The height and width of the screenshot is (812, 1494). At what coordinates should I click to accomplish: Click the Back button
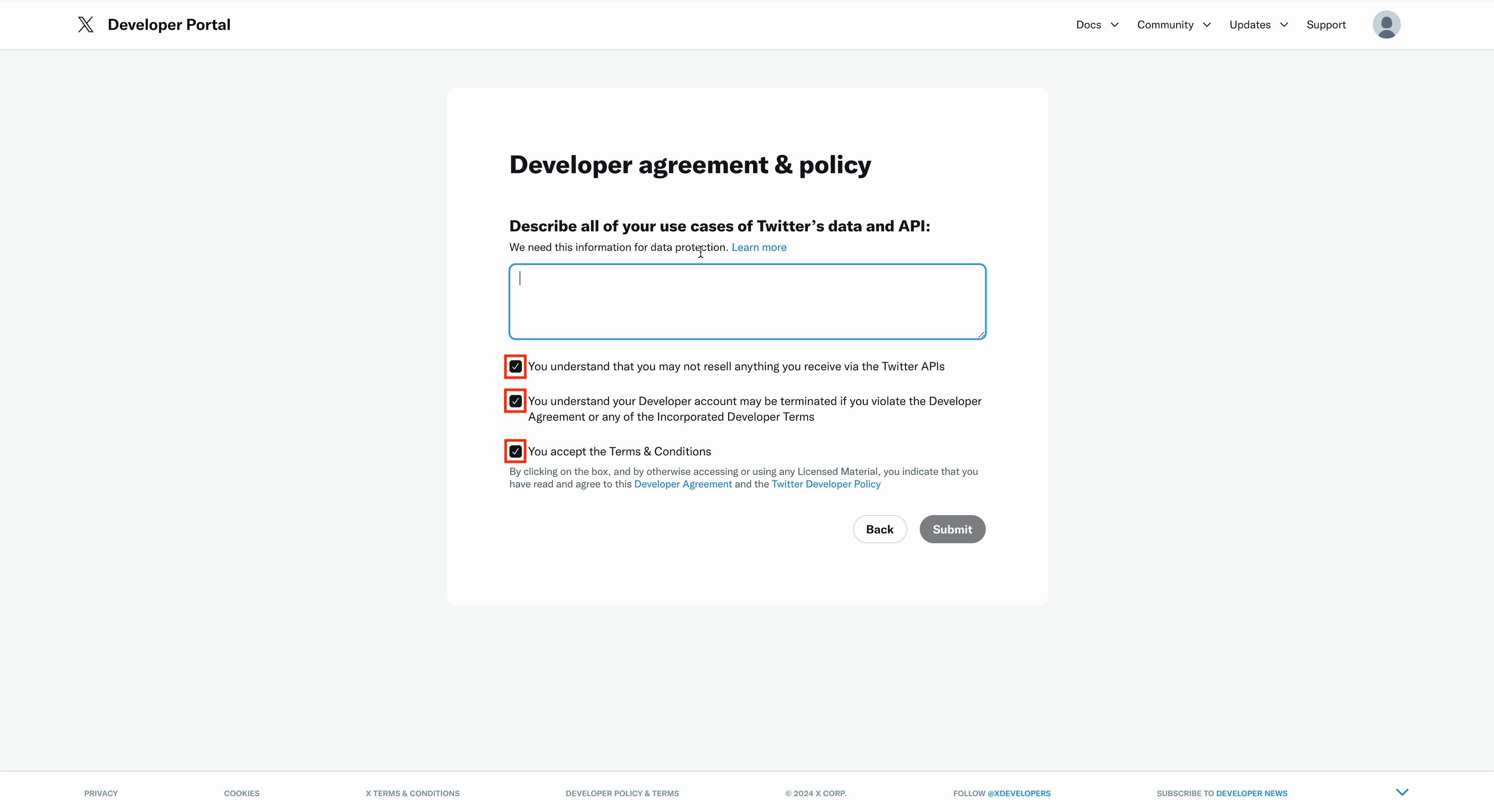(879, 529)
